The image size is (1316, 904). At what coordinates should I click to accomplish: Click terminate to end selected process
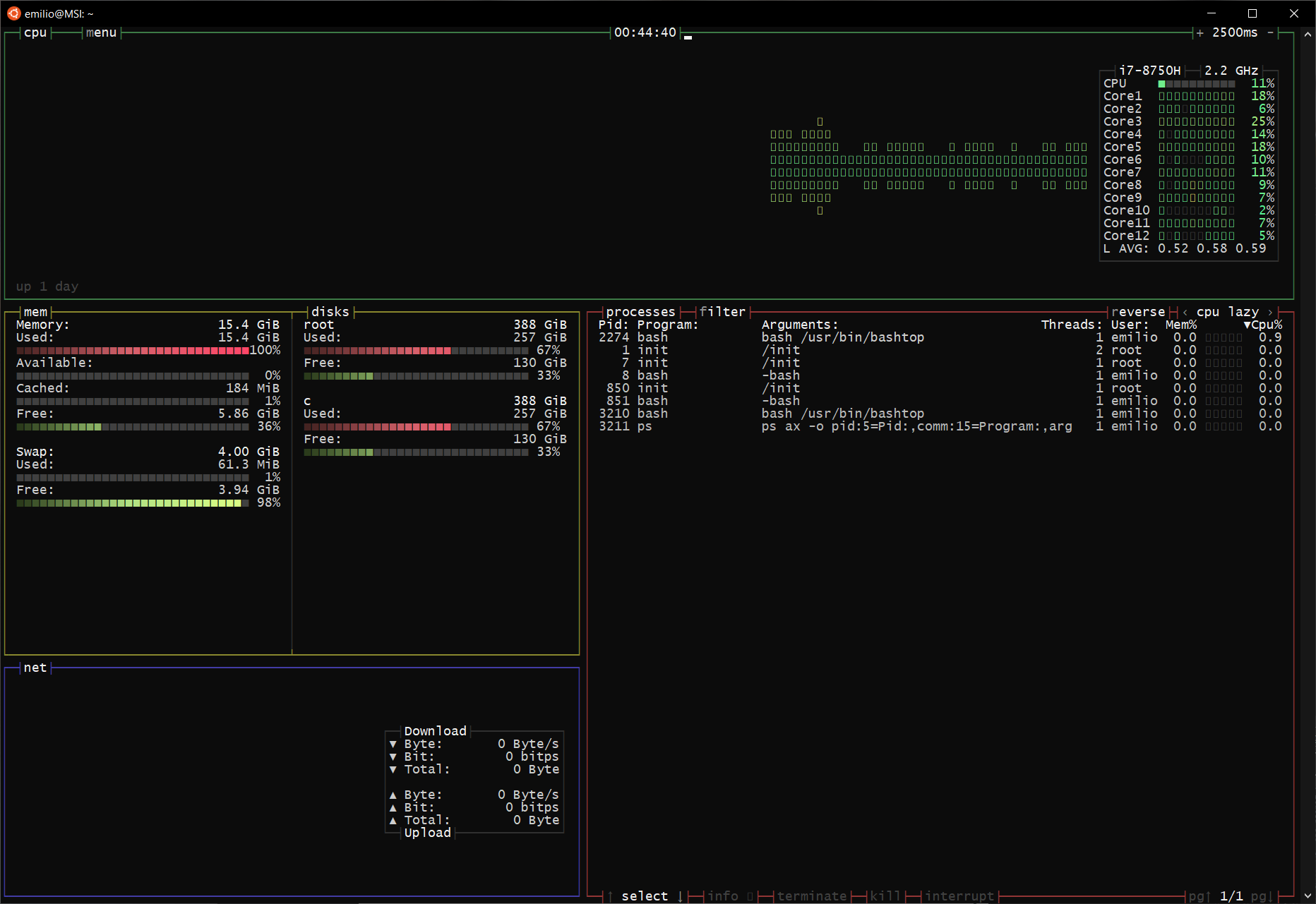pos(812,896)
